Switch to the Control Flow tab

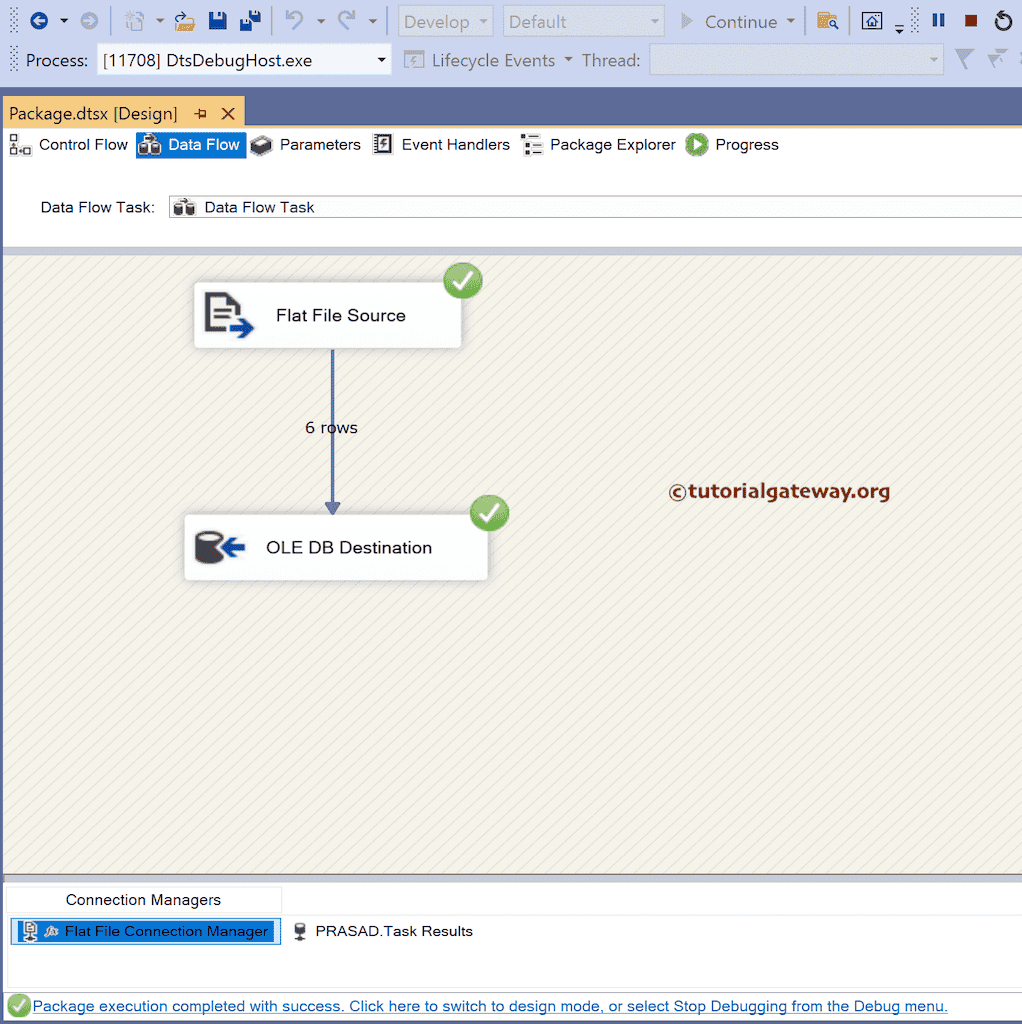pos(82,144)
